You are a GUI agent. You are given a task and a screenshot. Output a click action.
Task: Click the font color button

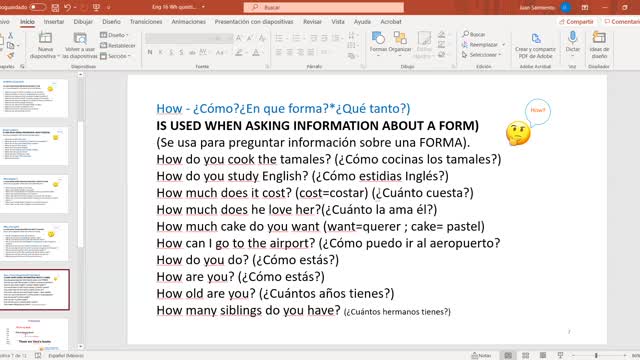coord(256,52)
